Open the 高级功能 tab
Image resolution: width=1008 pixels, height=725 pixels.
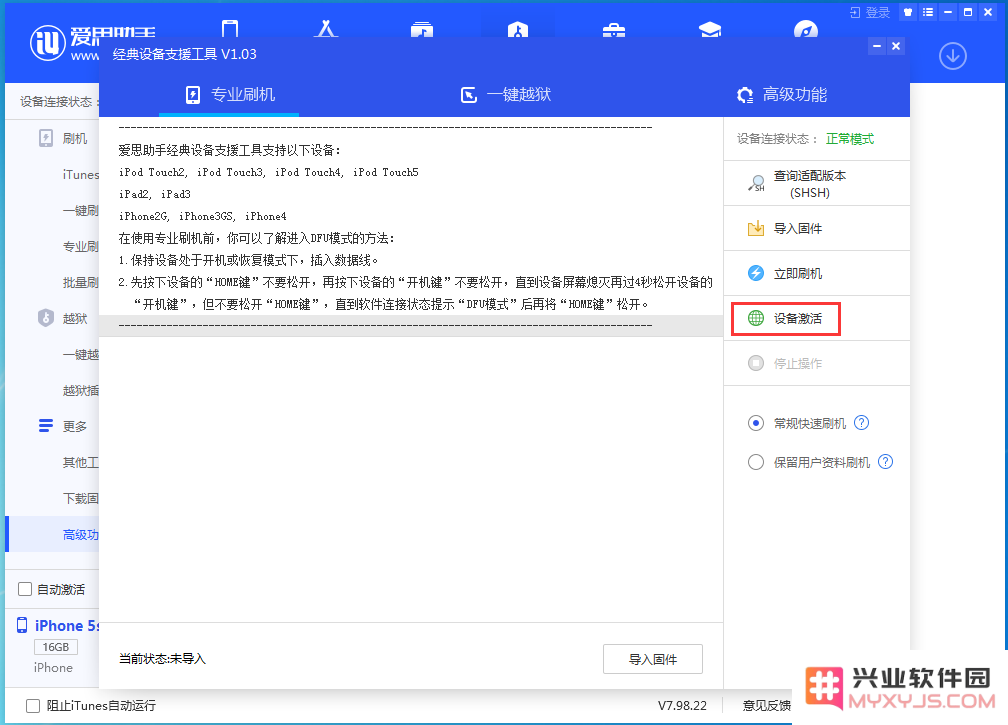[x=782, y=95]
